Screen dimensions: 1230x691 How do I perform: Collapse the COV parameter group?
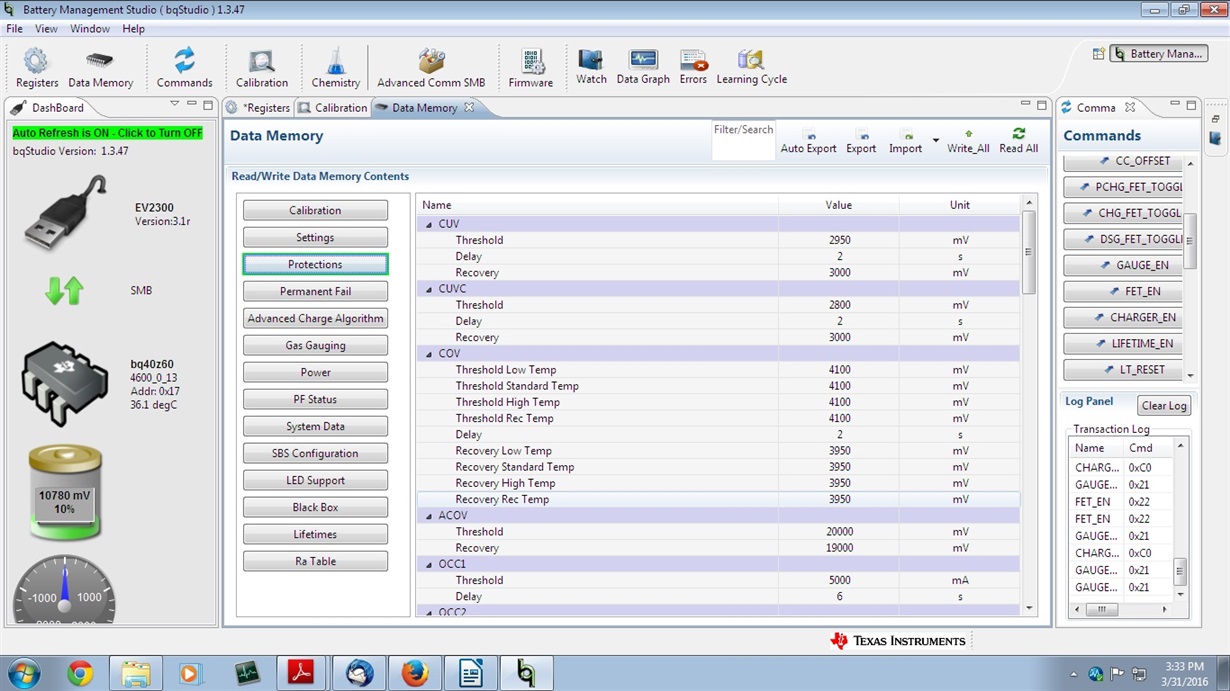(429, 354)
